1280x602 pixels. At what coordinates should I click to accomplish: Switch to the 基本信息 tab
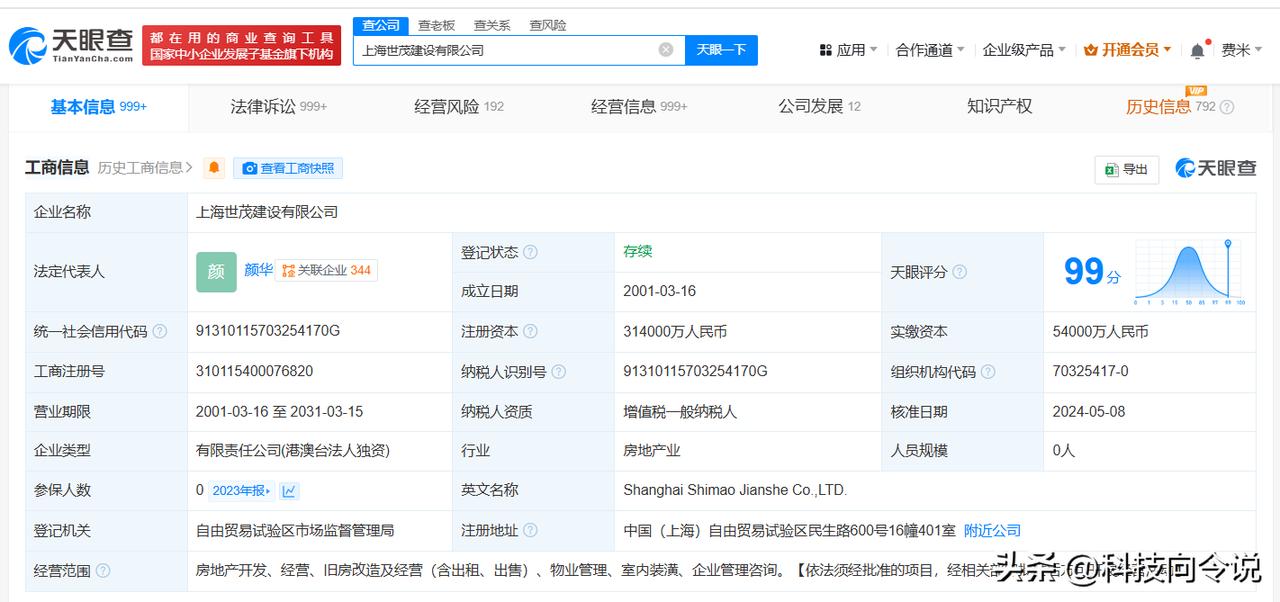point(99,107)
